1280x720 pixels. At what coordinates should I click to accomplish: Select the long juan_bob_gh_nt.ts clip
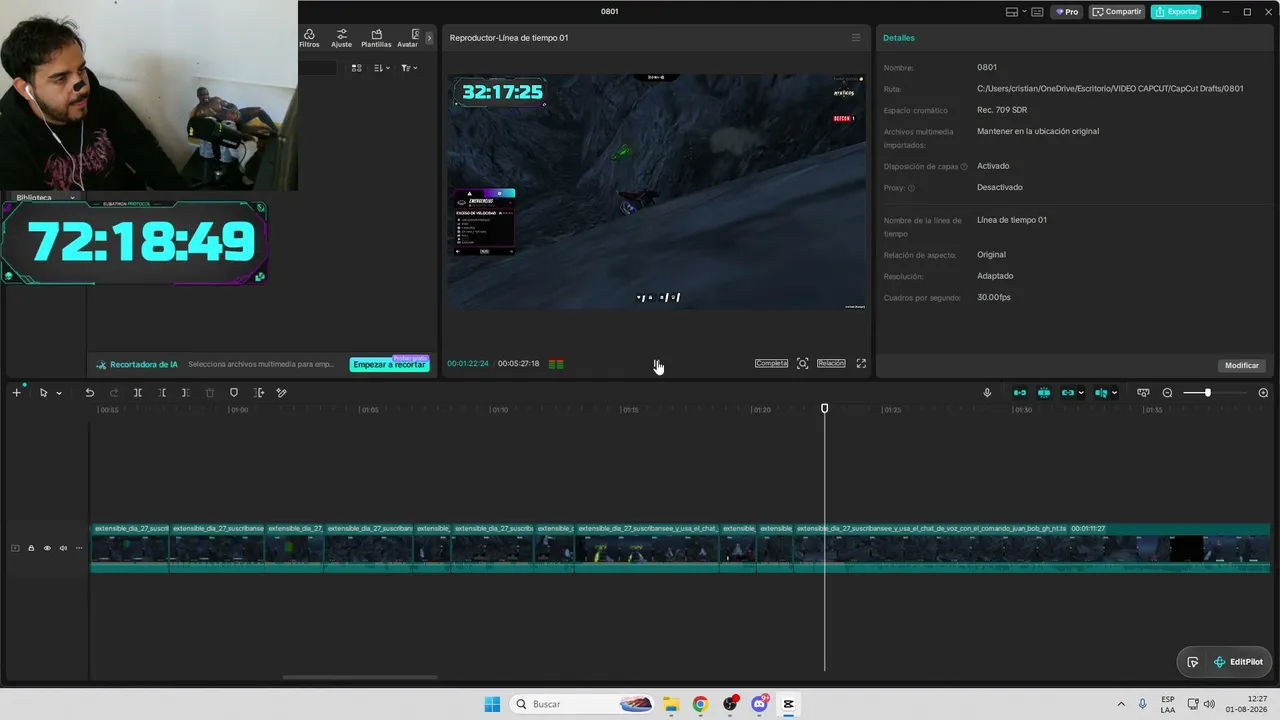click(1031, 548)
